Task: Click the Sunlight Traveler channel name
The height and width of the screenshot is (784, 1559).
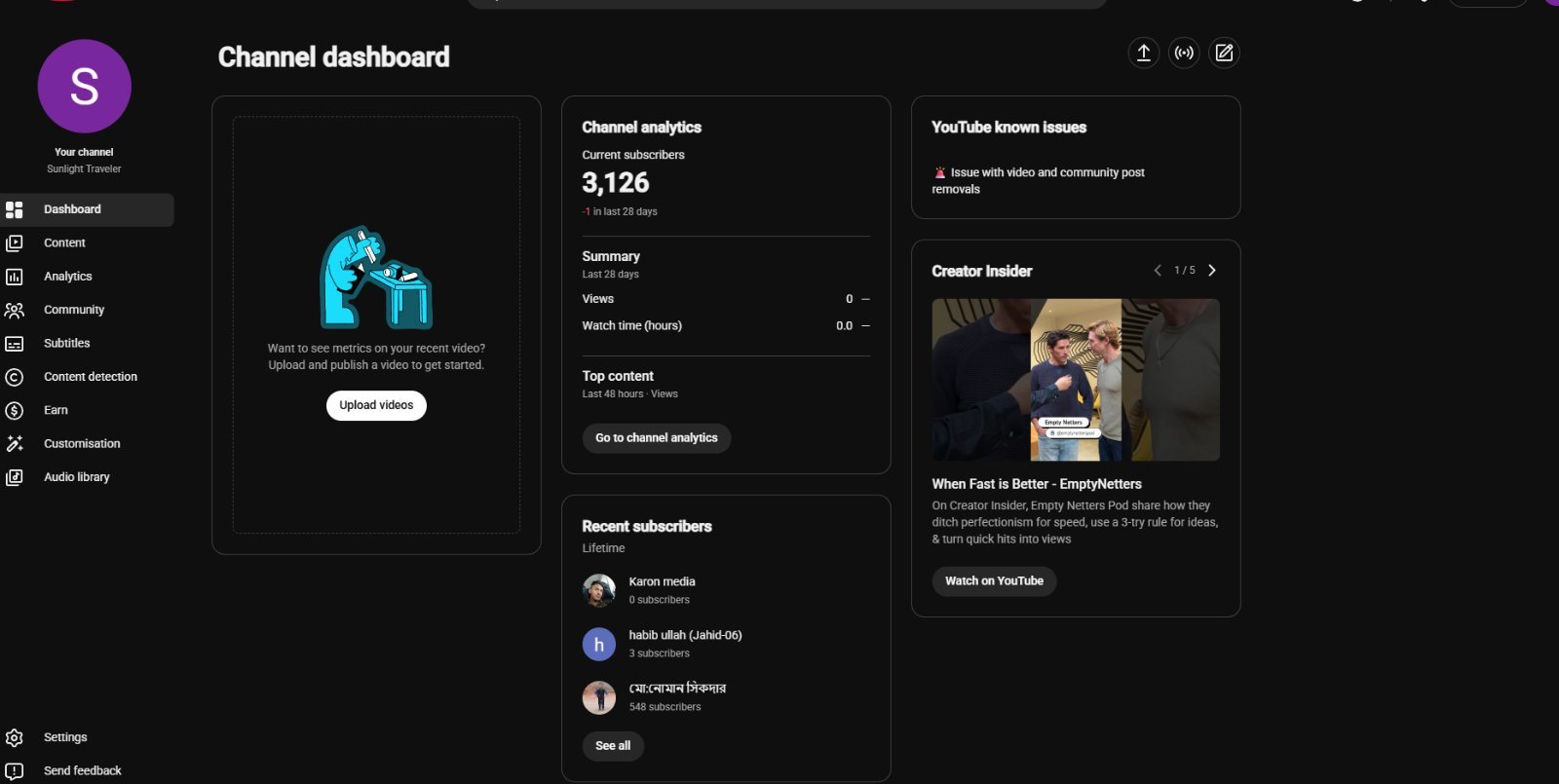Action: click(85, 169)
